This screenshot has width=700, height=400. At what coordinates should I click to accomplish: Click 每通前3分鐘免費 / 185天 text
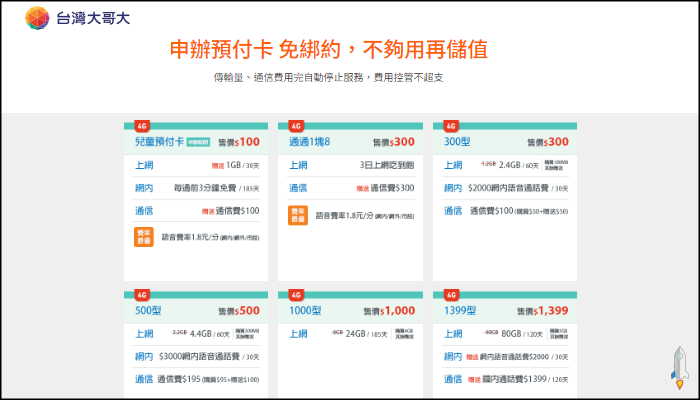click(217, 188)
